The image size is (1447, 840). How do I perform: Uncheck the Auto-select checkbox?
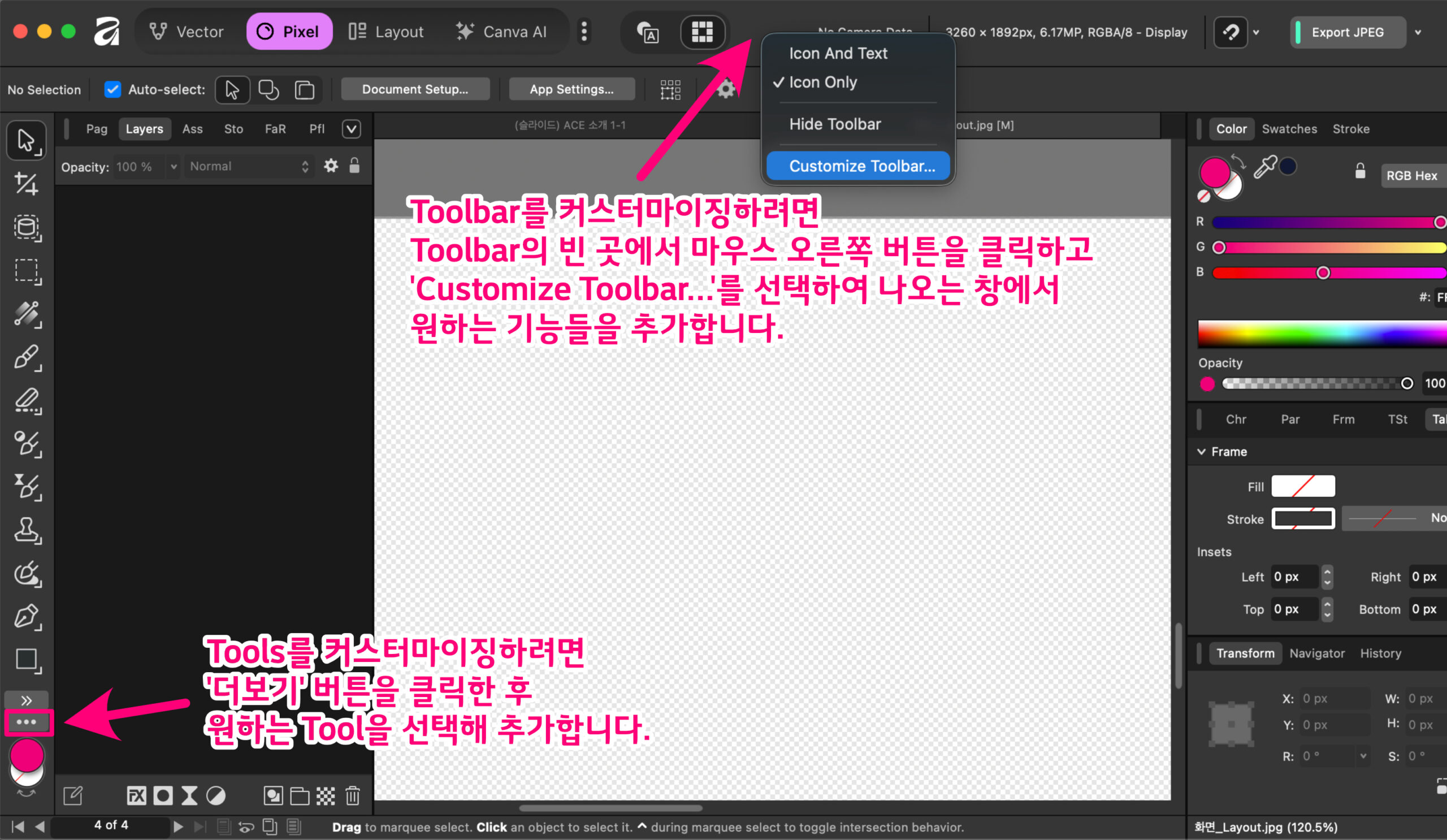click(x=112, y=89)
